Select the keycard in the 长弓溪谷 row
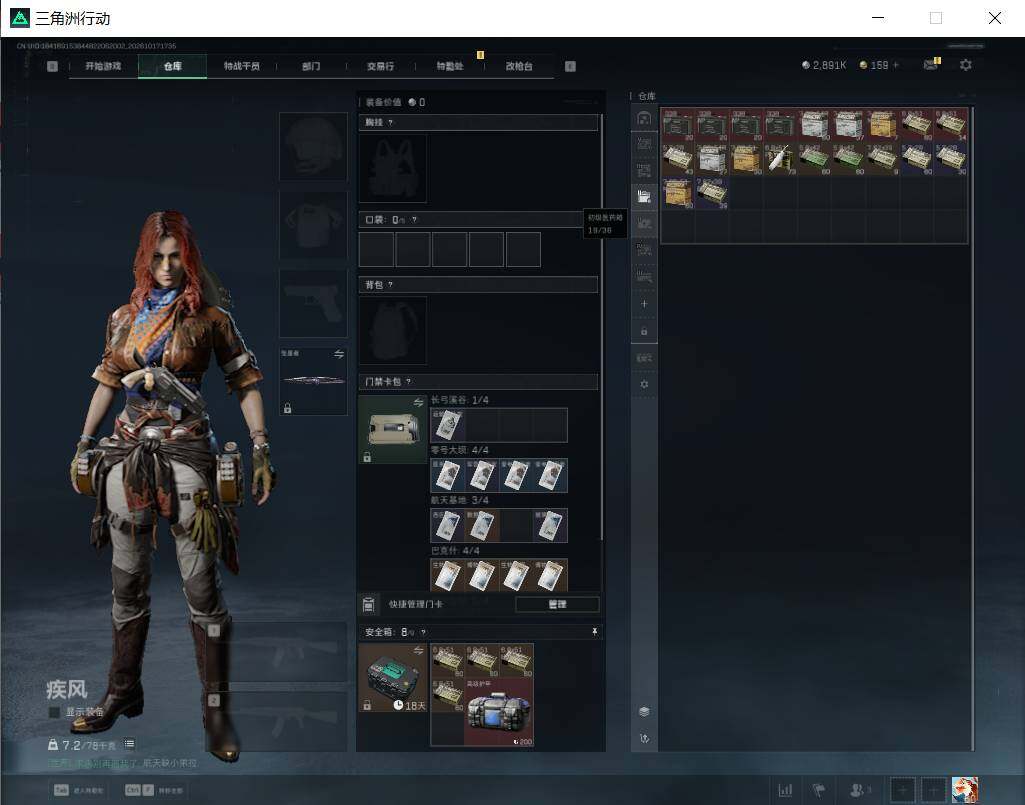Viewport: 1025px width, 805px height. coord(448,425)
